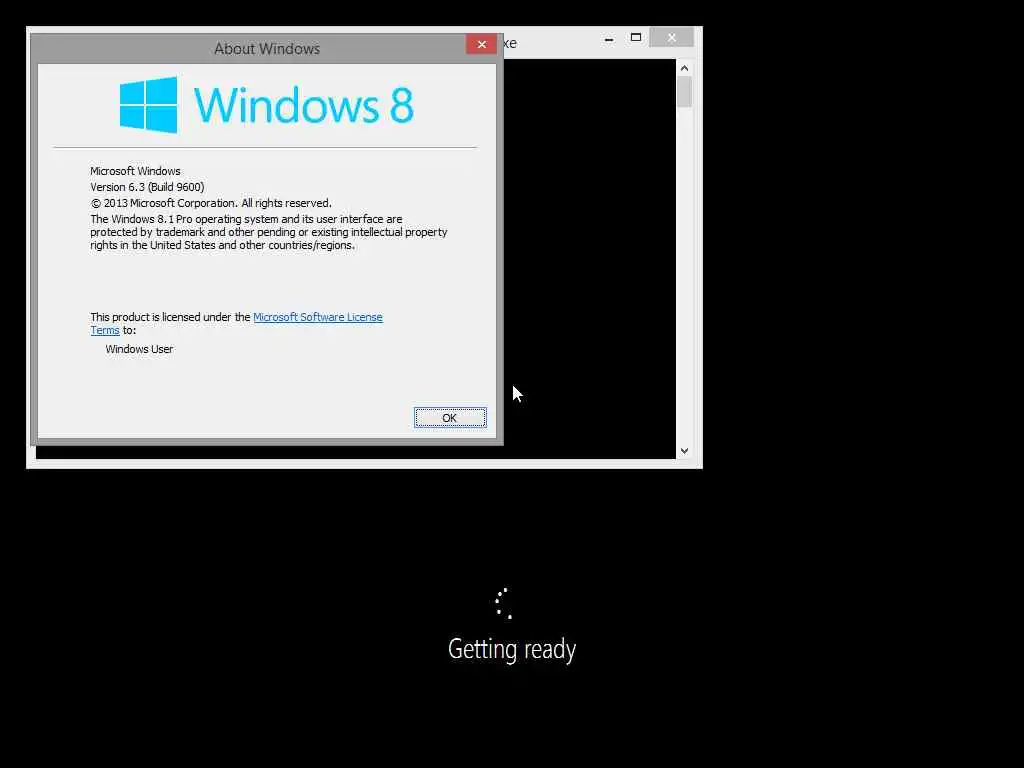Click the 'Windows User' licensee text
1024x768 pixels.
click(139, 349)
